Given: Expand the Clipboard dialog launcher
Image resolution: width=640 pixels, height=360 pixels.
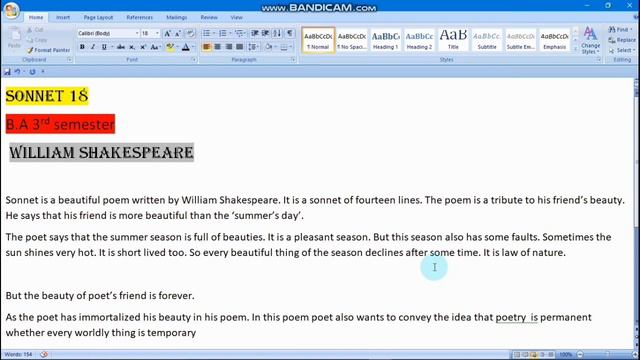Looking at the screenshot, I should [x=70, y=60].
